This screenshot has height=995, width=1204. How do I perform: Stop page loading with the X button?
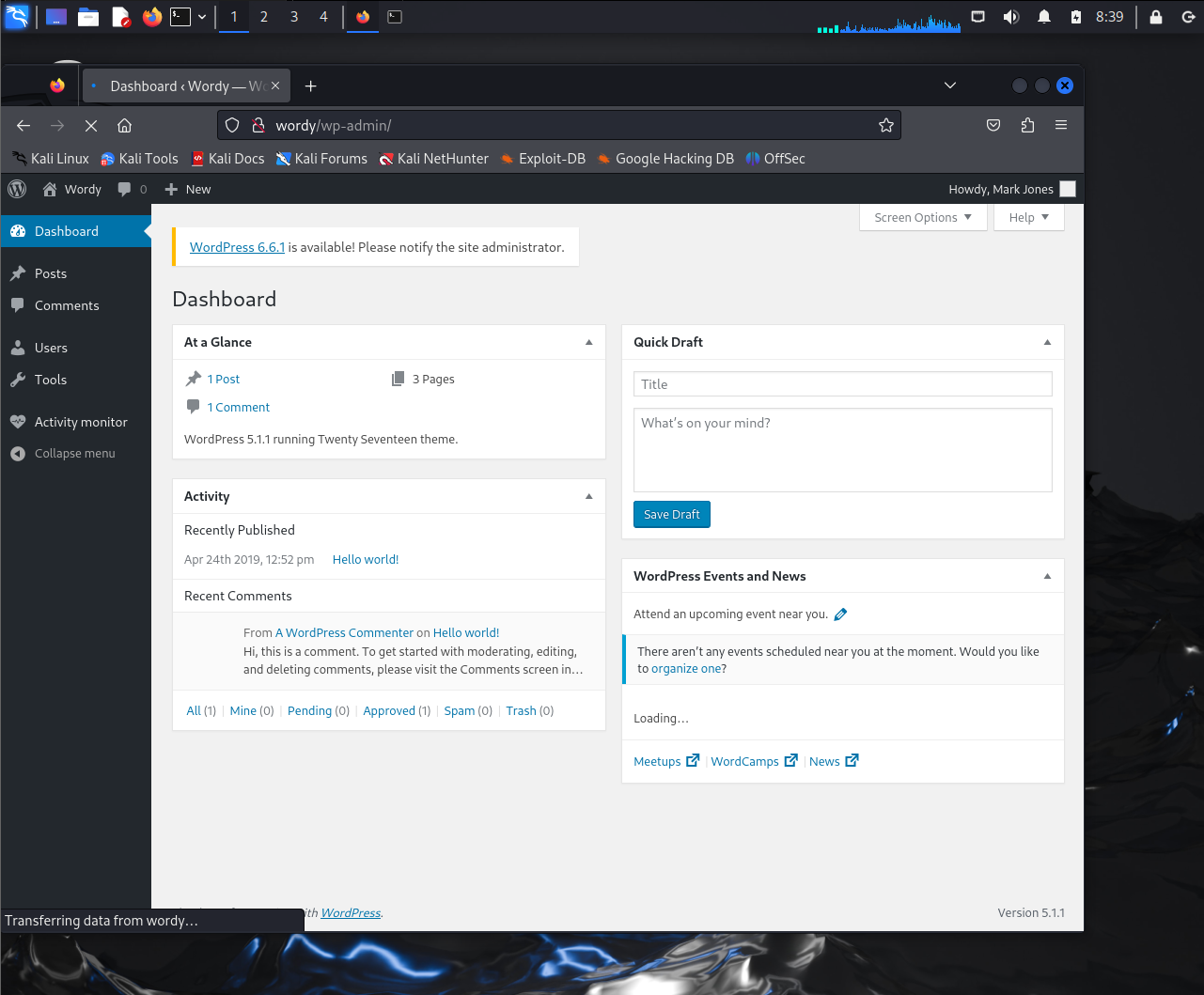point(91,125)
